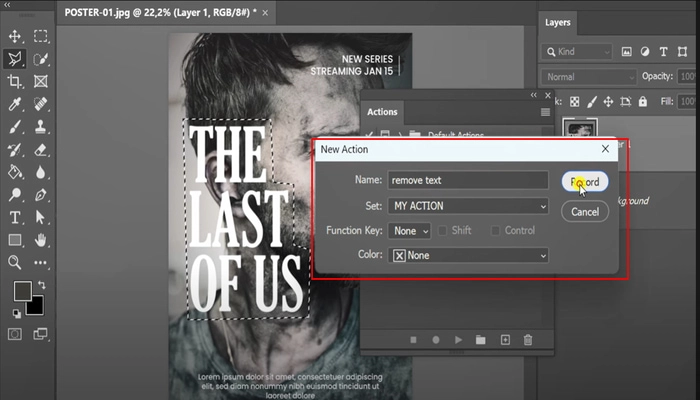700x400 pixels.
Task: Open the Set dropdown showing MY ACTION
Action: (x=468, y=206)
